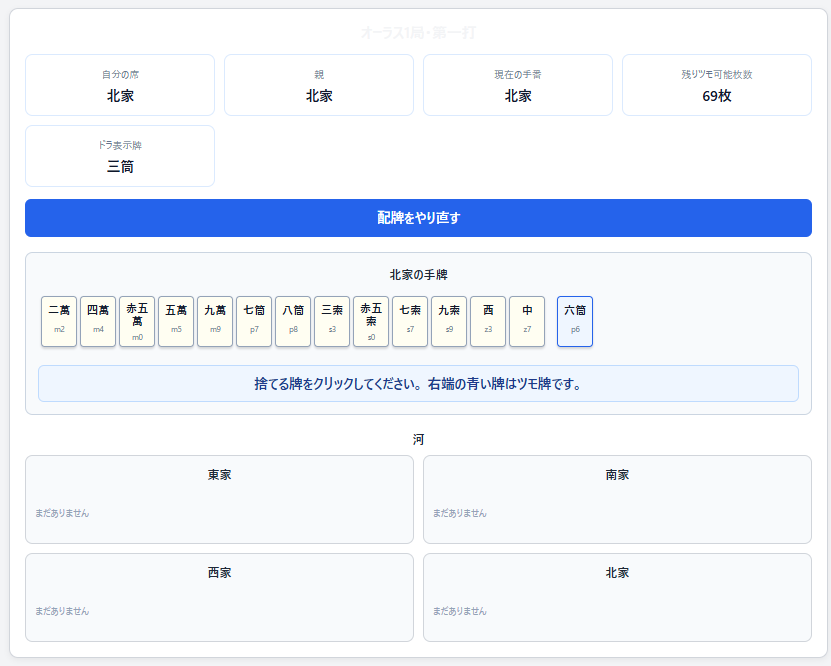Click the 東家 river panel title
Viewport: 831px width, 666px height.
tap(219, 475)
